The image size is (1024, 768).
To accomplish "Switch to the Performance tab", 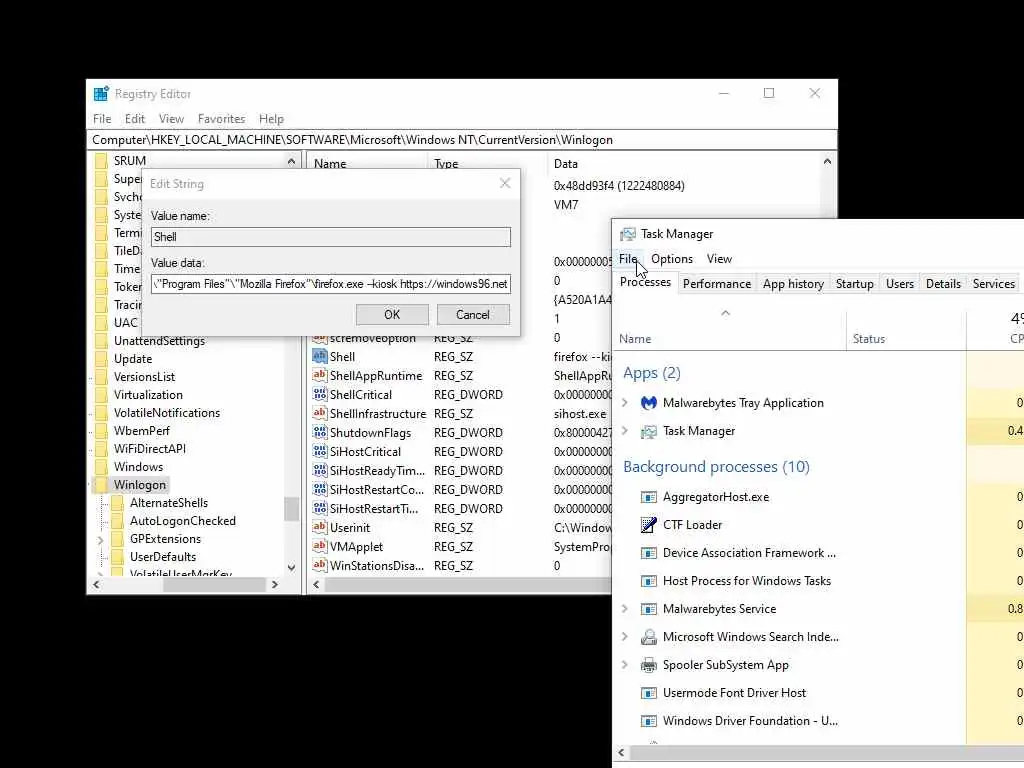I will pos(716,283).
